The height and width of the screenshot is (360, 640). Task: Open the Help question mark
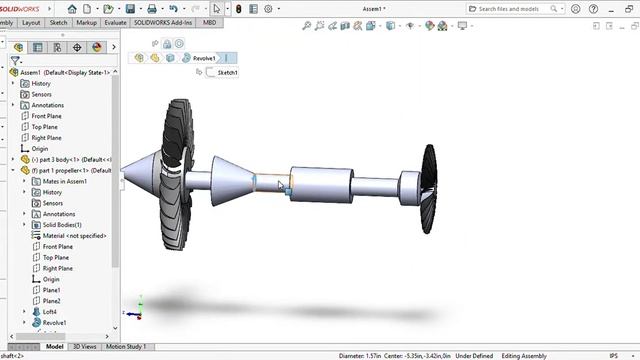pyautogui.click(x=593, y=9)
